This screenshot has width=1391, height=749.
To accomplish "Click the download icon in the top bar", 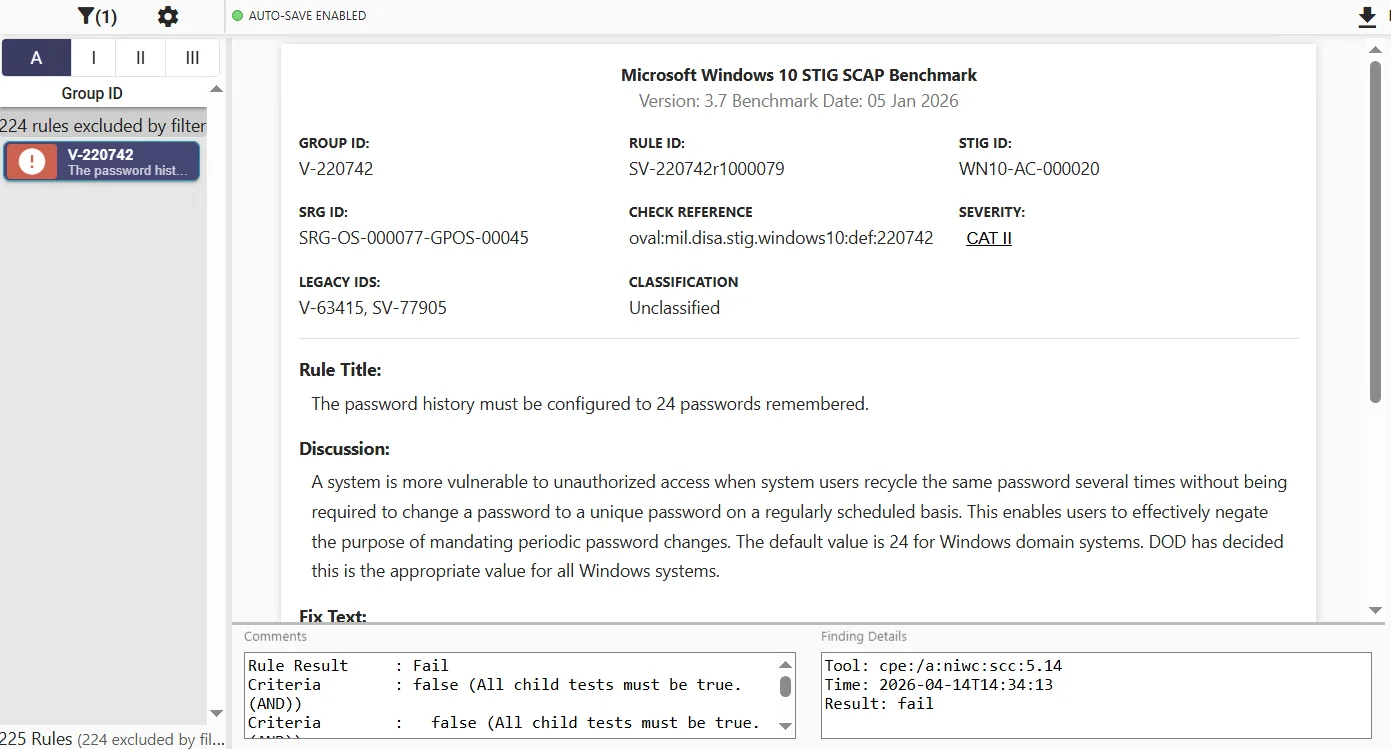I will pos(1367,17).
